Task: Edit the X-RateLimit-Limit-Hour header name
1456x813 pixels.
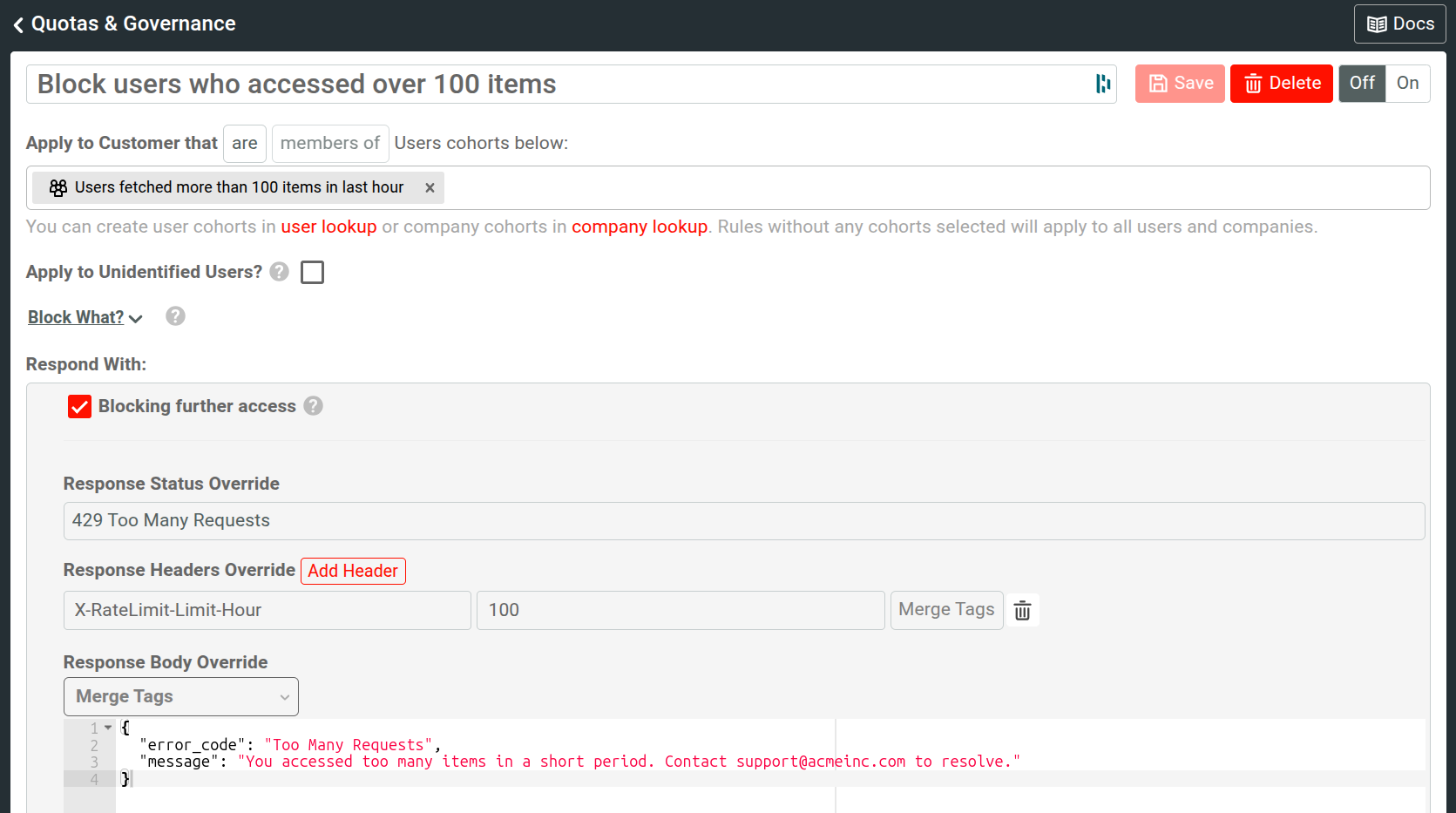Action: pyautogui.click(x=267, y=611)
